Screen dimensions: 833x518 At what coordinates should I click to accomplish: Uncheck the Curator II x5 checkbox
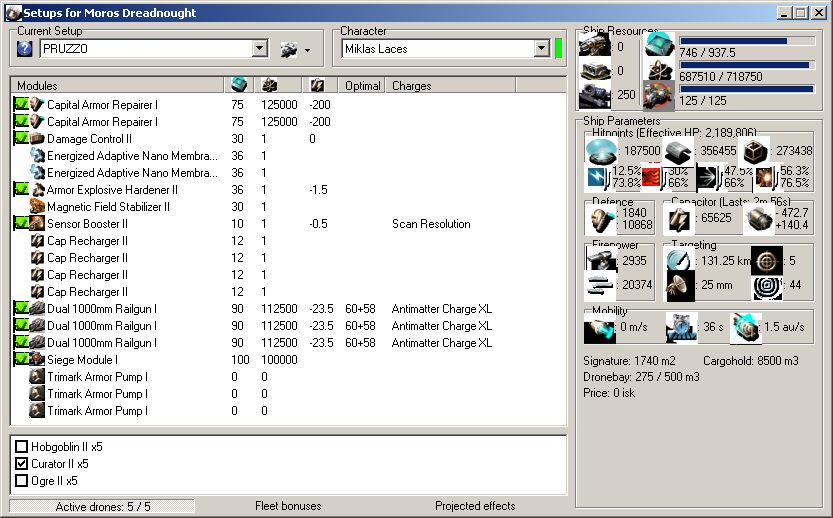tap(21, 463)
